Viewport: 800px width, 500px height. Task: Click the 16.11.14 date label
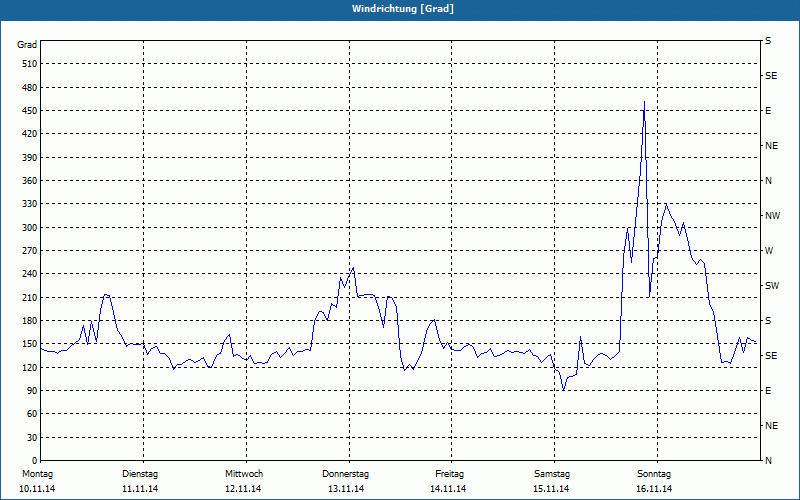[654, 489]
